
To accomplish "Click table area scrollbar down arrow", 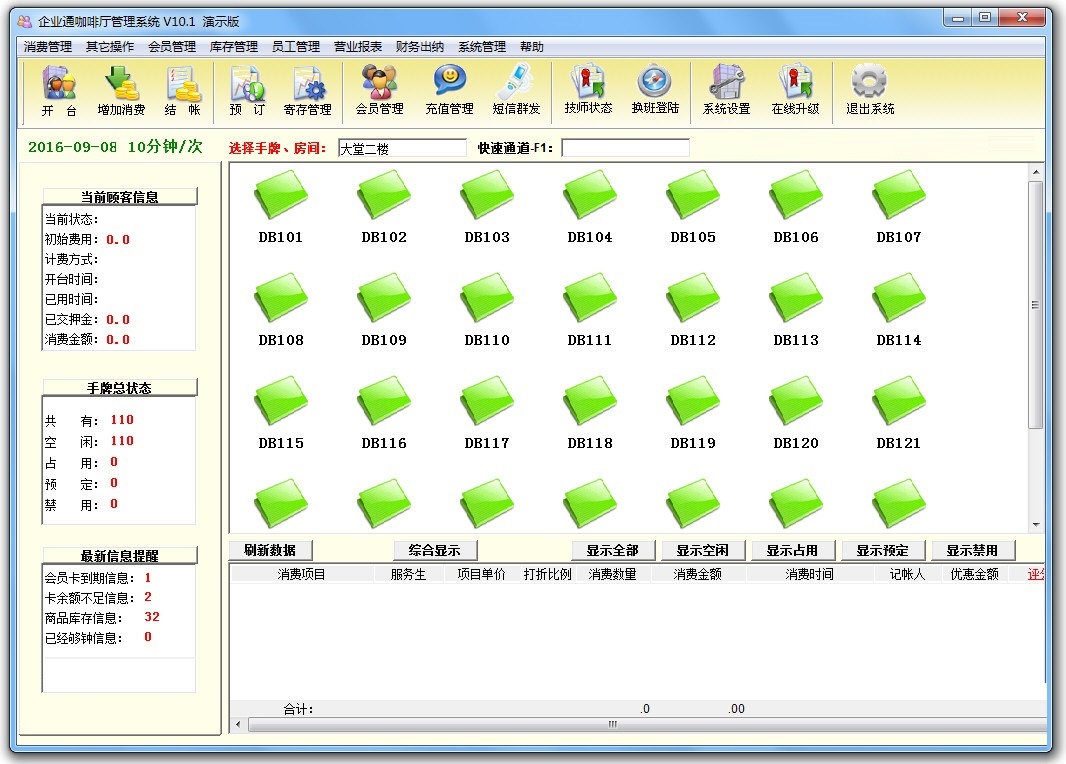I will (1035, 525).
